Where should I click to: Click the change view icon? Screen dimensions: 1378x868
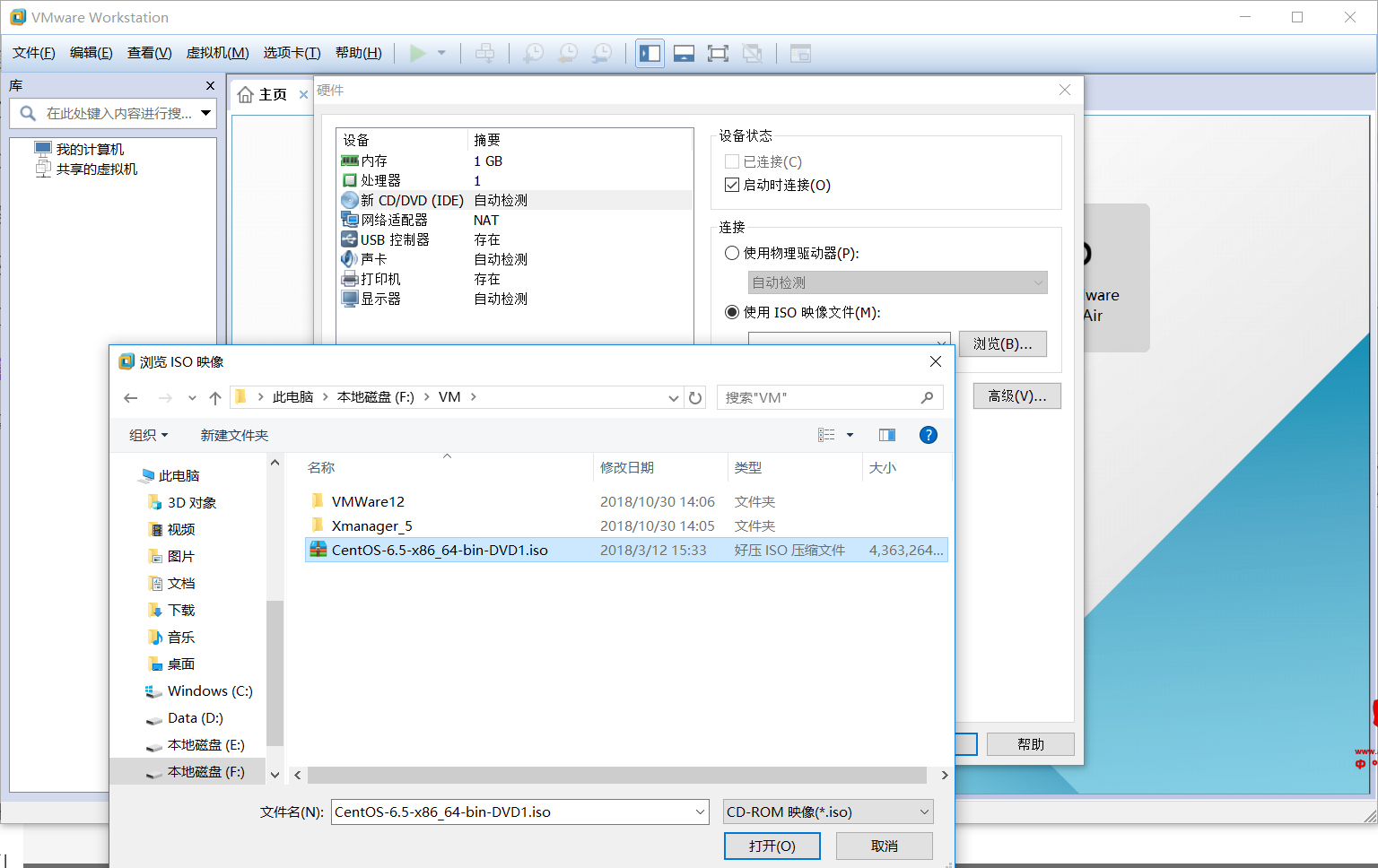pyautogui.click(x=826, y=435)
